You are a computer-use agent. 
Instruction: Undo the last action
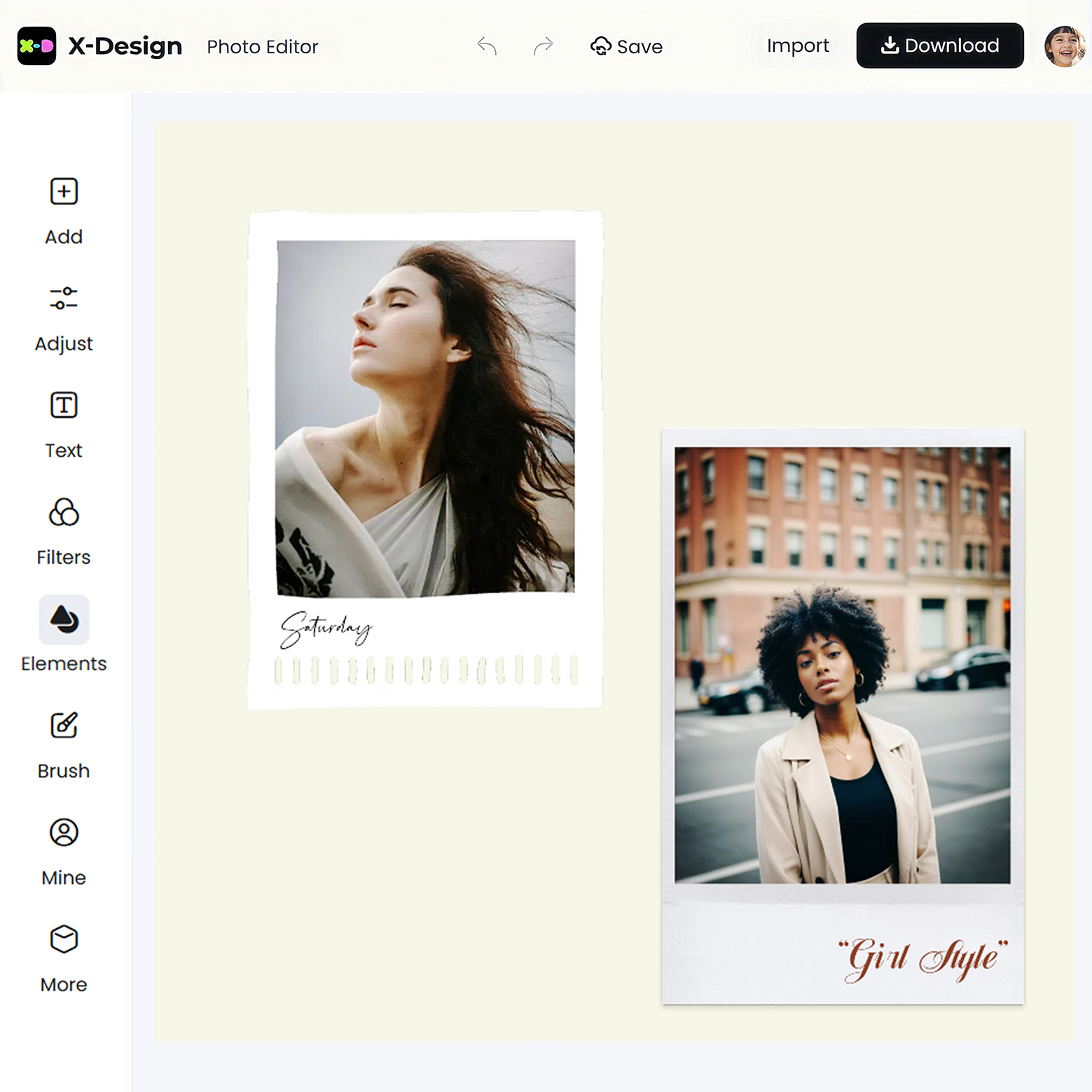coord(487,46)
